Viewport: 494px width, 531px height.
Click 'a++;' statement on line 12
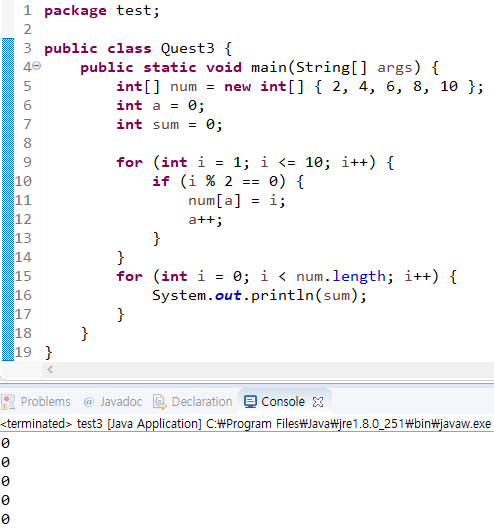point(206,220)
